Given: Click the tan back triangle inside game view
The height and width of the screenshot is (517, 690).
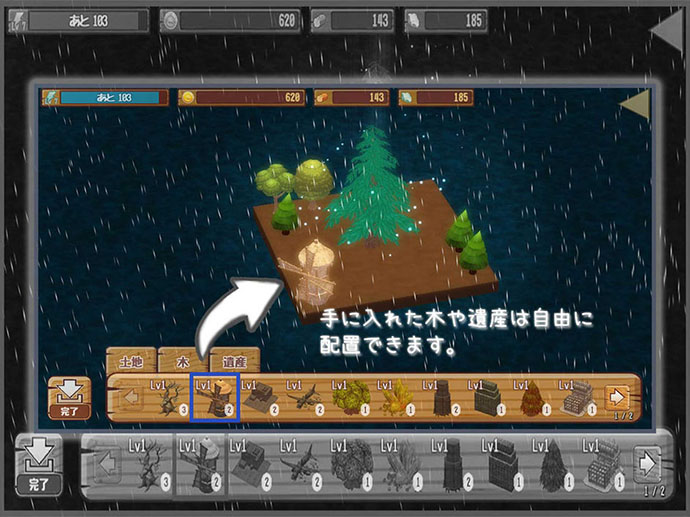Looking at the screenshot, I should (x=634, y=102).
